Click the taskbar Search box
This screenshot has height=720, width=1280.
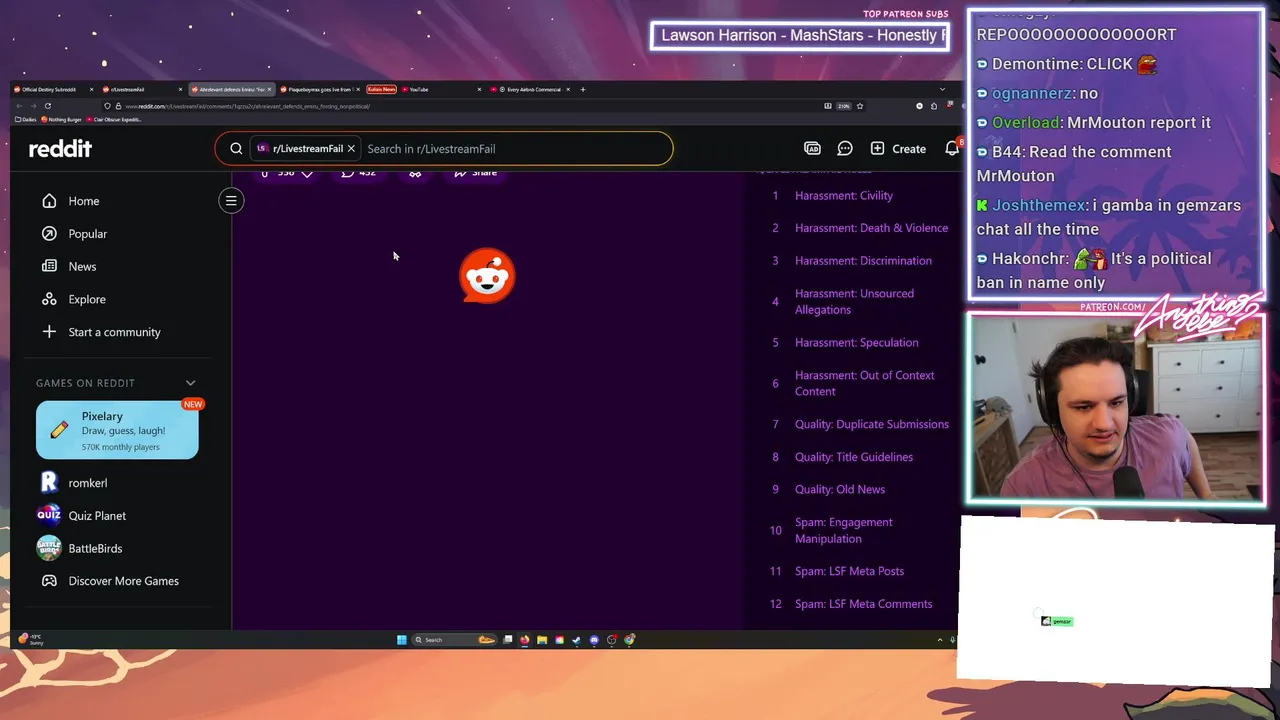[455, 640]
